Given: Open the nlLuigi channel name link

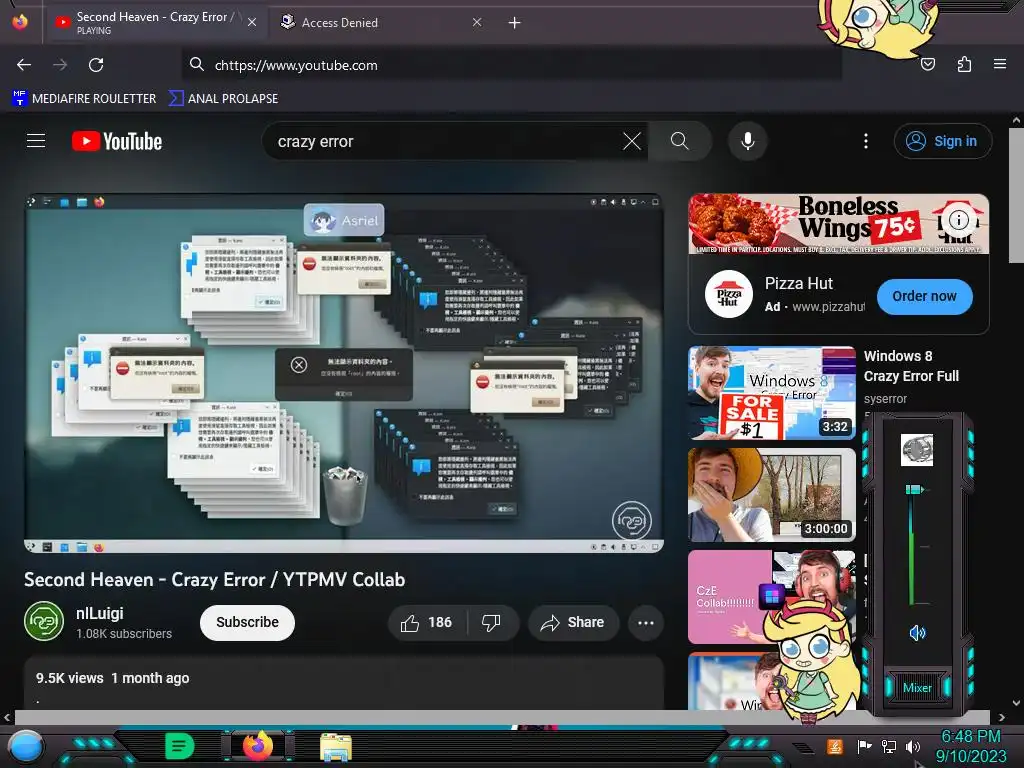Looking at the screenshot, I should point(100,613).
